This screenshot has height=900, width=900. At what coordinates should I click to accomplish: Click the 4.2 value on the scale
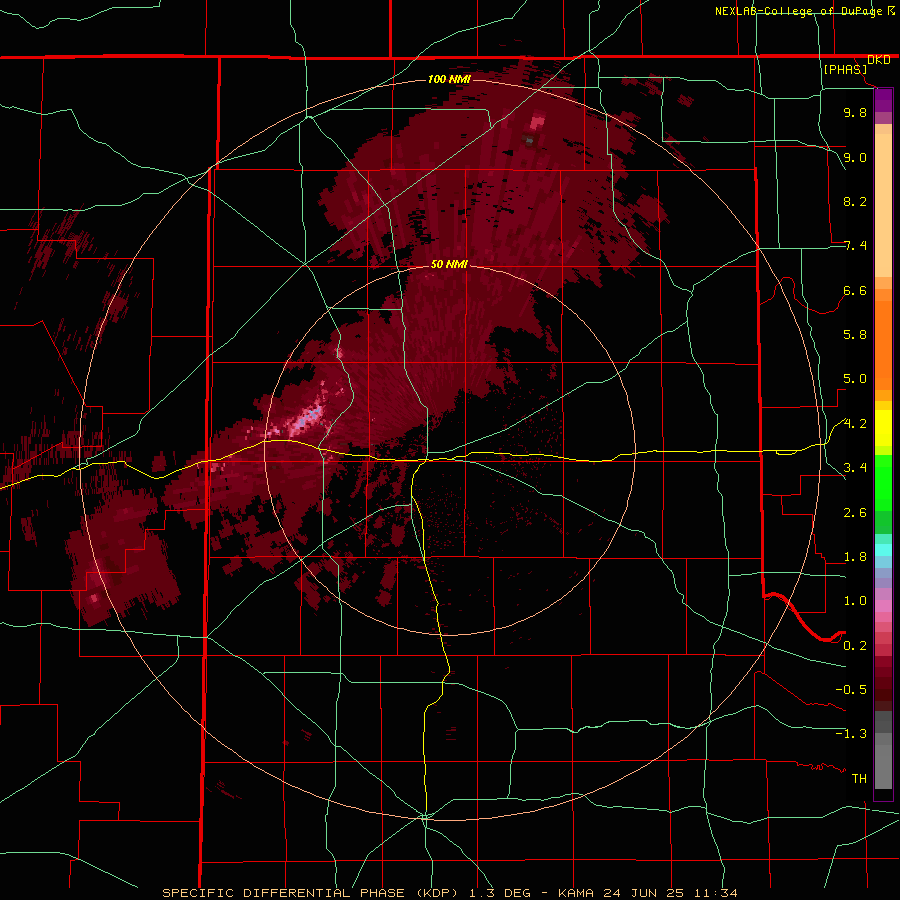pos(855,424)
